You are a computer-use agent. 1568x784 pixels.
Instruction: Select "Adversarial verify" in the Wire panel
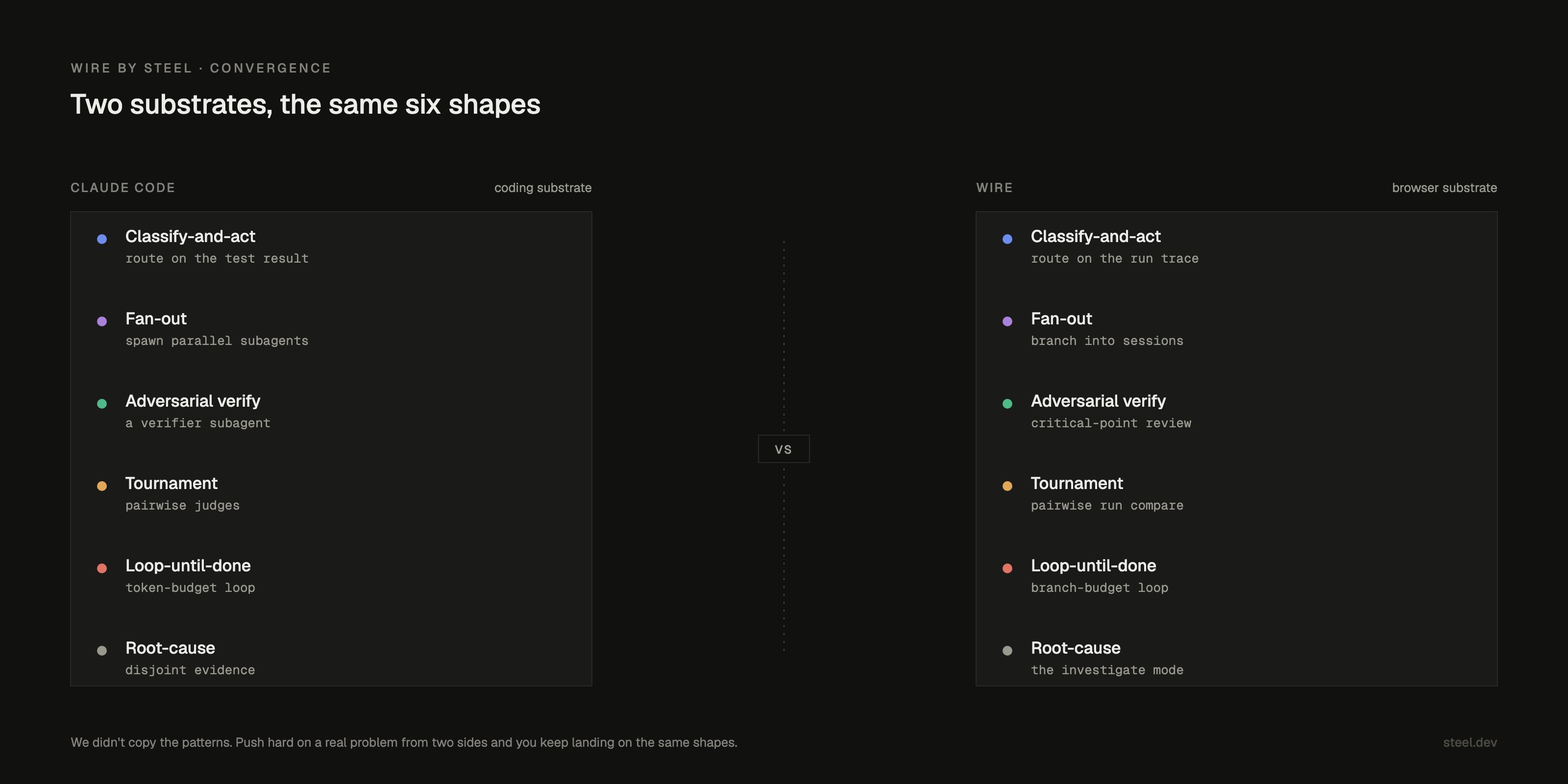click(x=1099, y=401)
